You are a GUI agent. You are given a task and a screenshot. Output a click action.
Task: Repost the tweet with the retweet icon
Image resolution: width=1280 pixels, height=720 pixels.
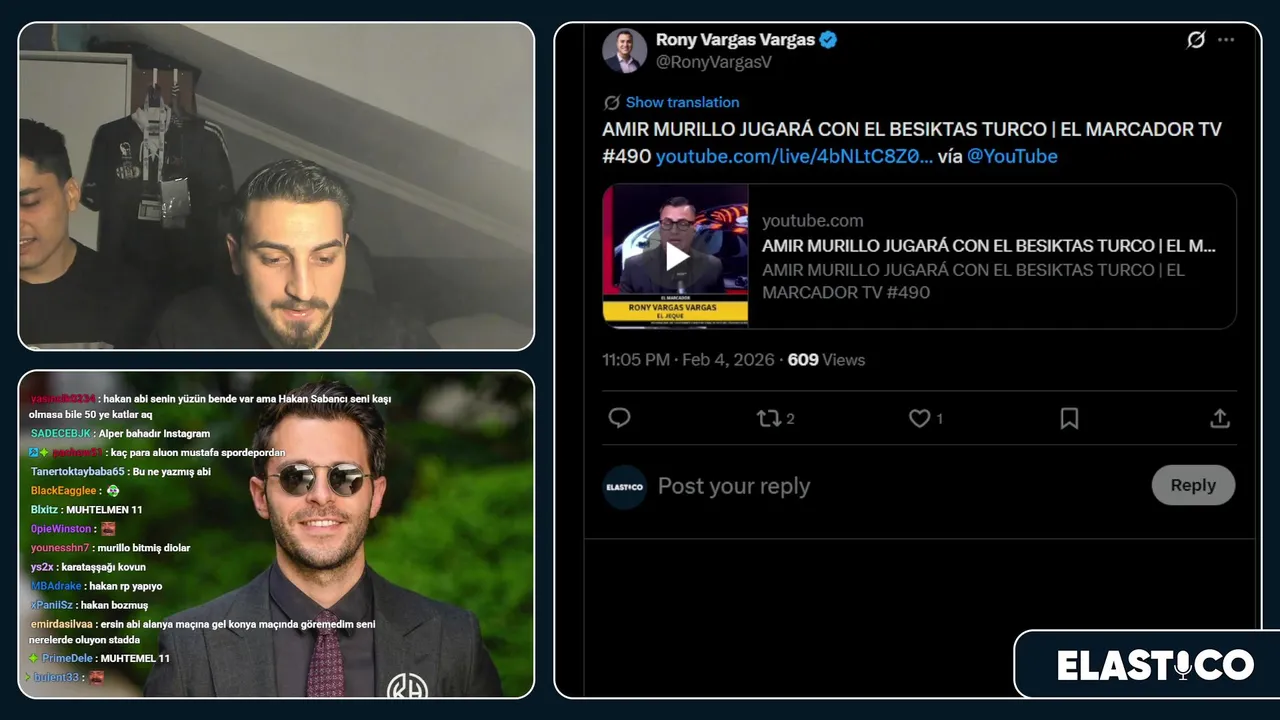point(768,418)
